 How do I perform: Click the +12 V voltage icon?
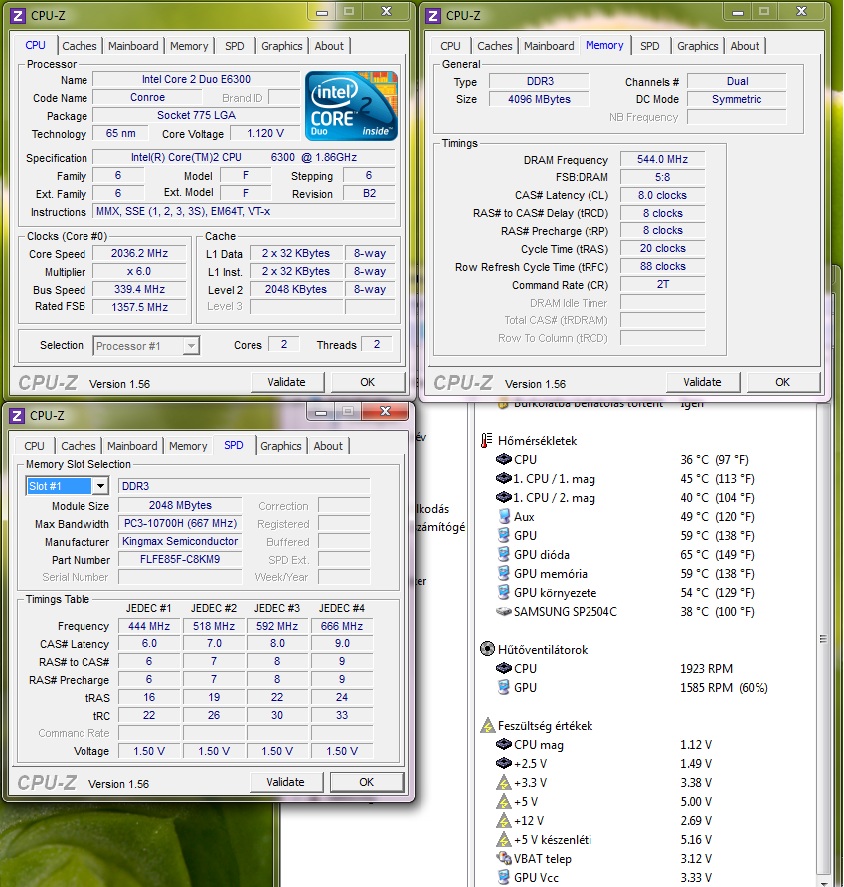[x=503, y=820]
